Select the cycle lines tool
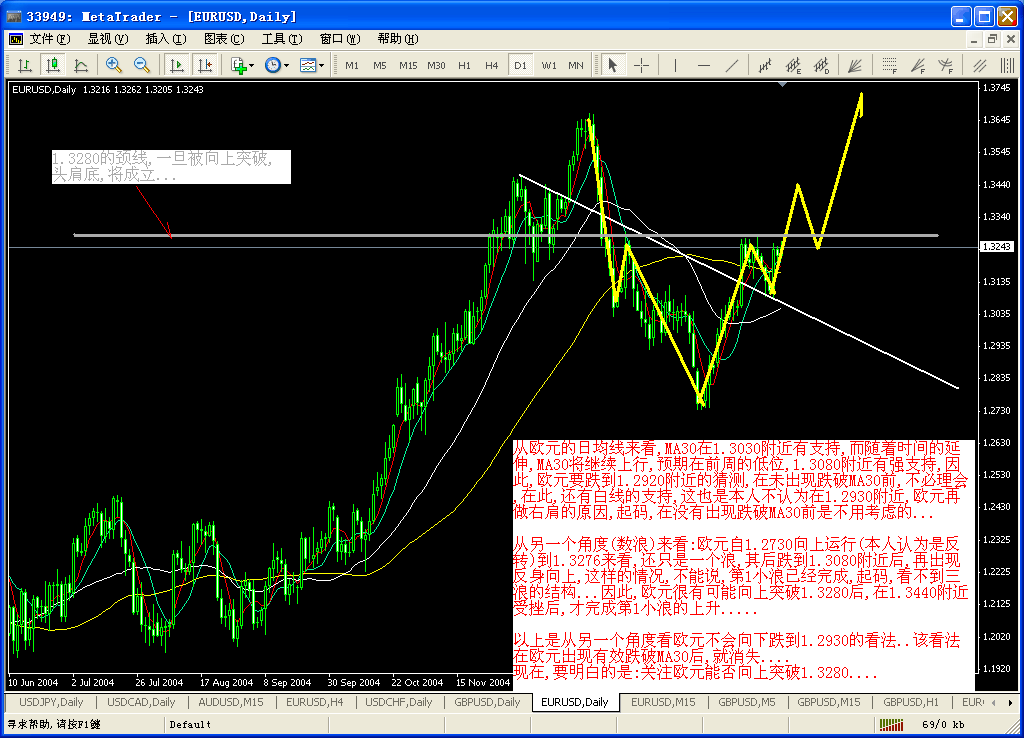 pyautogui.click(x=1007, y=65)
